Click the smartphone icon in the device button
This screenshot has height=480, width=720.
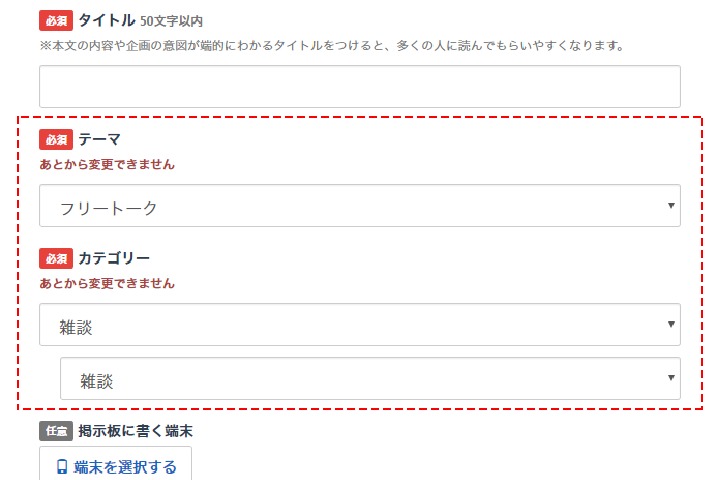point(62,467)
